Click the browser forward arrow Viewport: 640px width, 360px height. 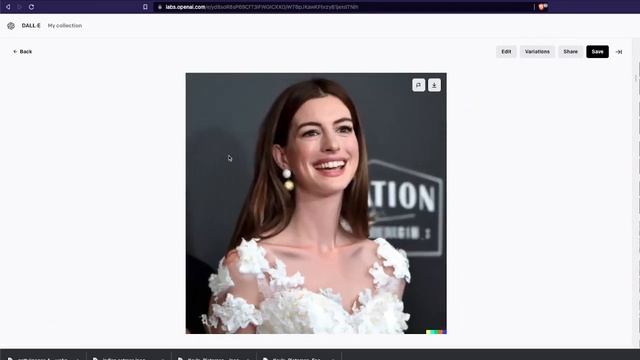(x=19, y=7)
